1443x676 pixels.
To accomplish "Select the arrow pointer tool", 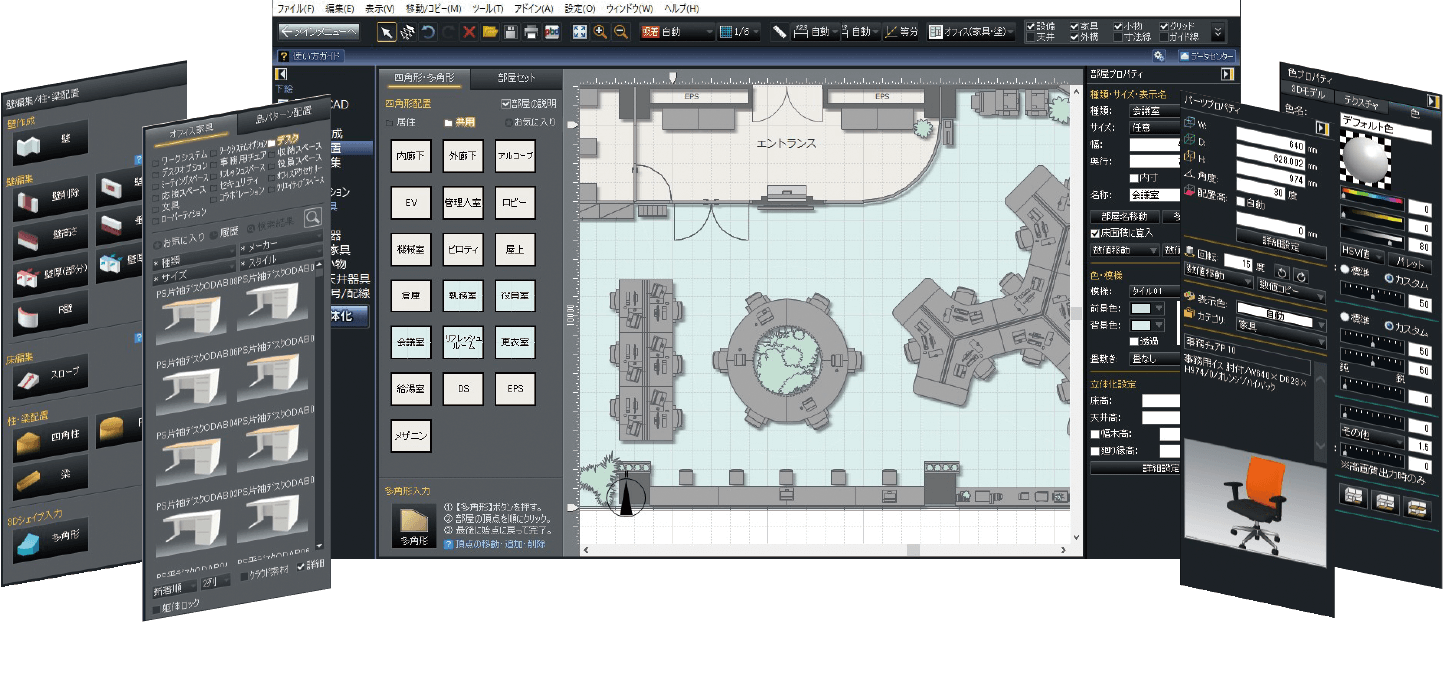I will pos(386,32).
